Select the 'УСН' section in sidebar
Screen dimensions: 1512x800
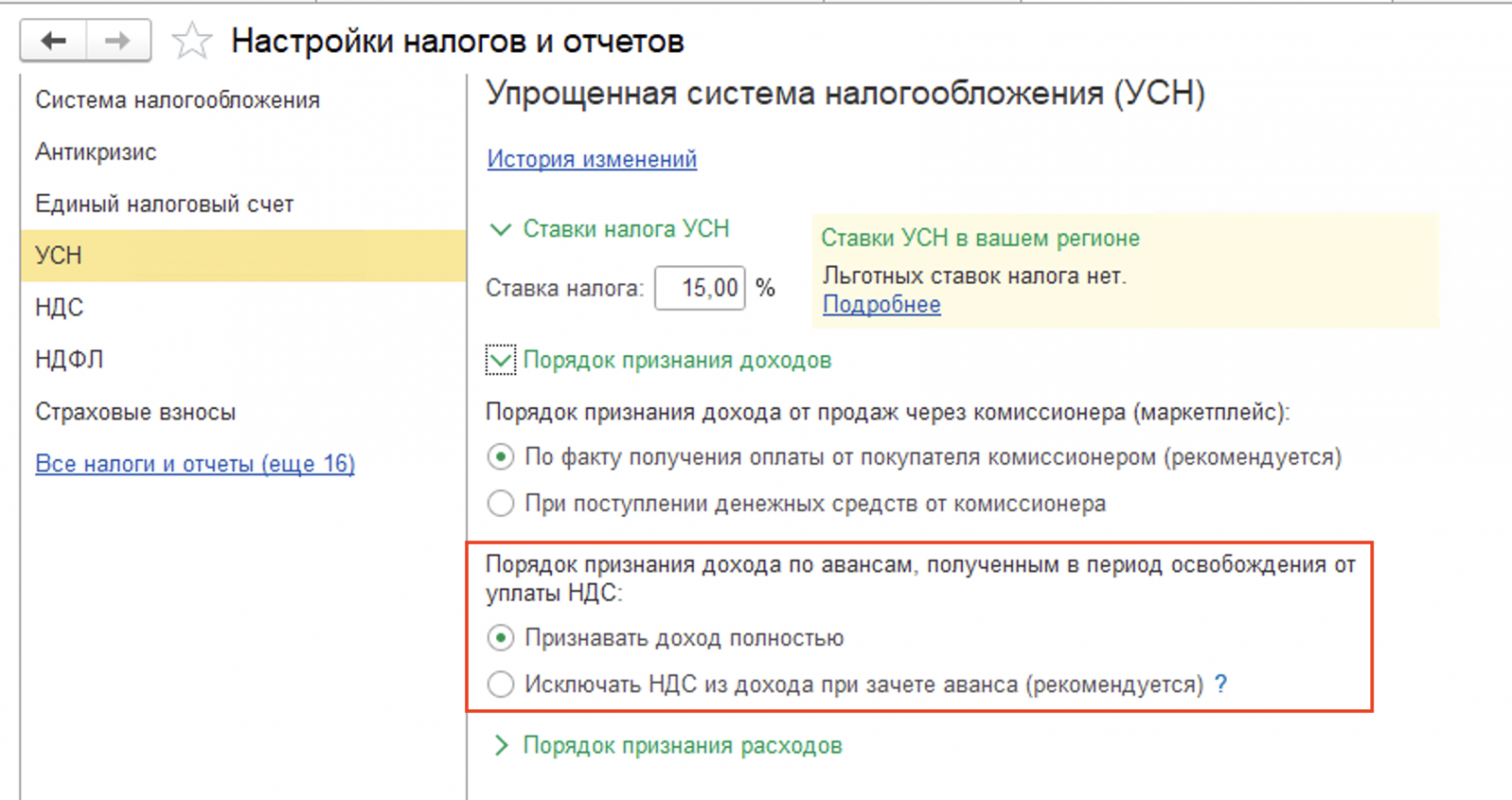click(x=243, y=256)
